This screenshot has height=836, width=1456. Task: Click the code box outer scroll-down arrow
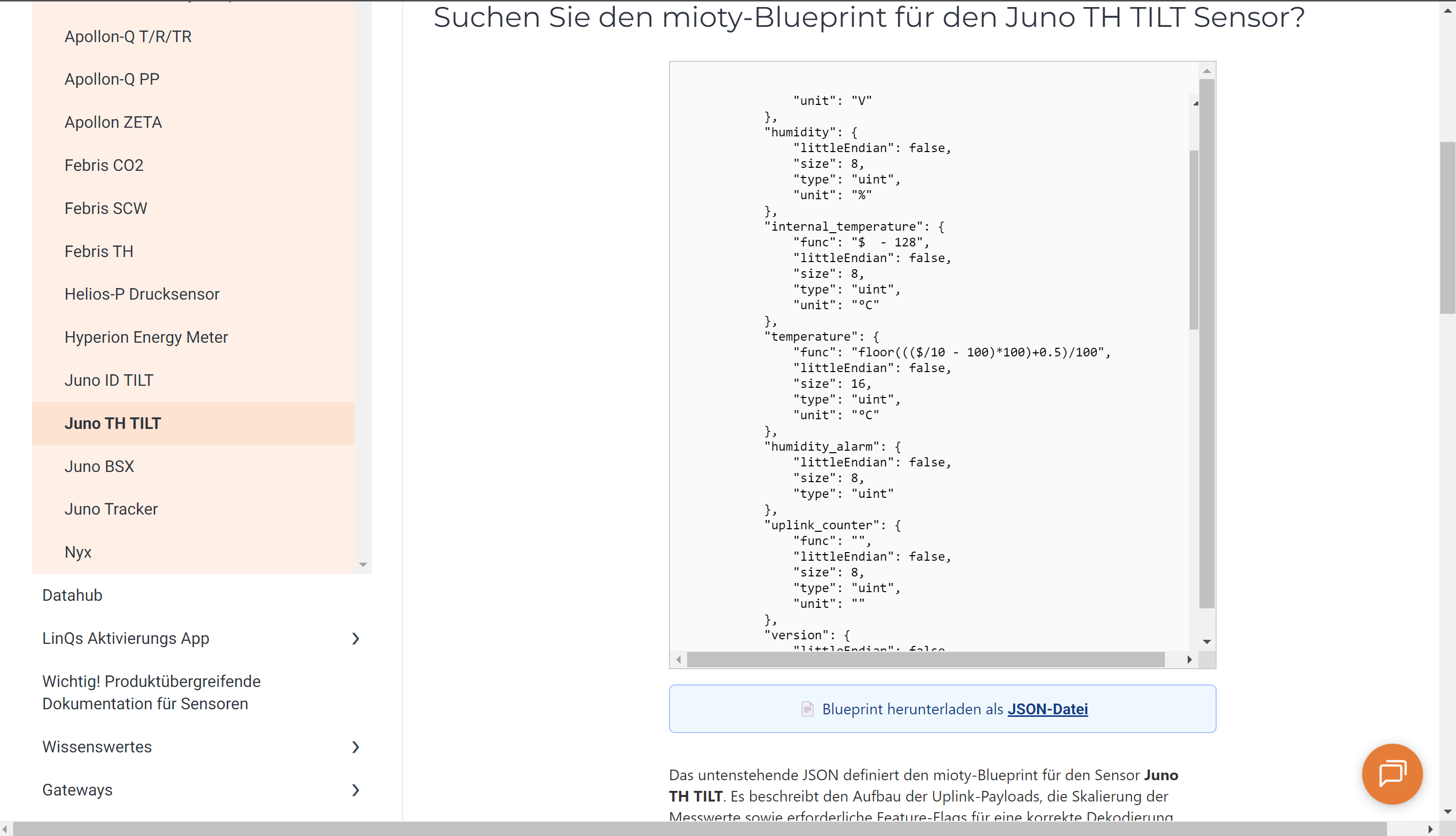(x=1206, y=641)
